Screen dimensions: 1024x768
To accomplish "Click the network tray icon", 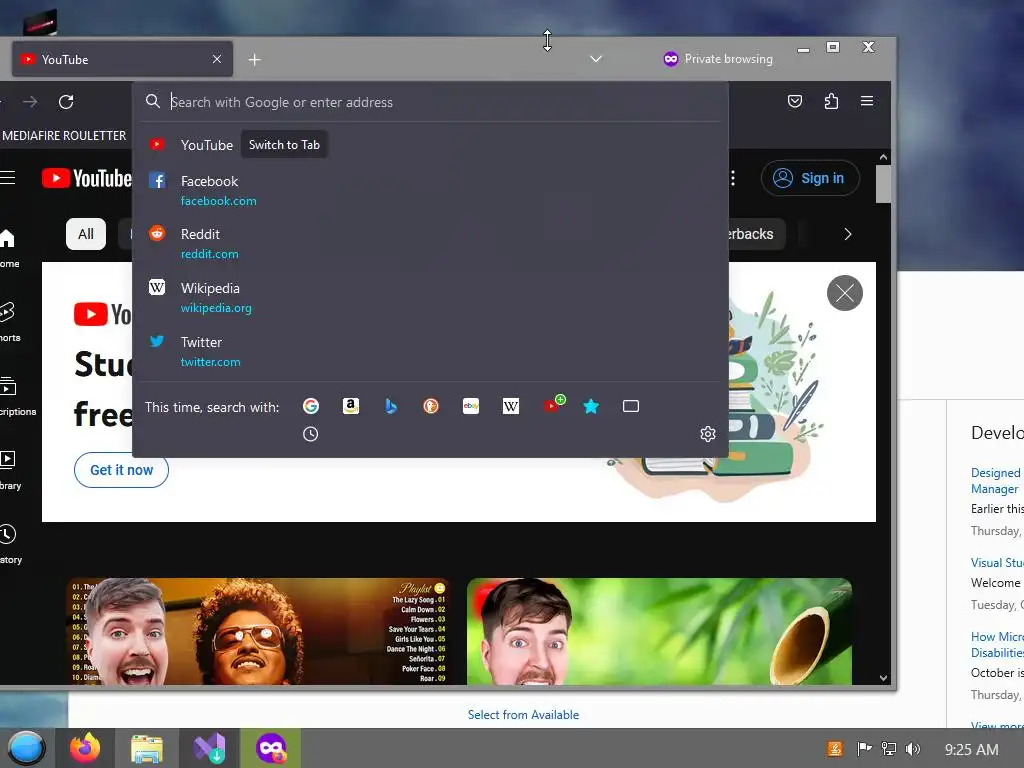I will [x=889, y=749].
